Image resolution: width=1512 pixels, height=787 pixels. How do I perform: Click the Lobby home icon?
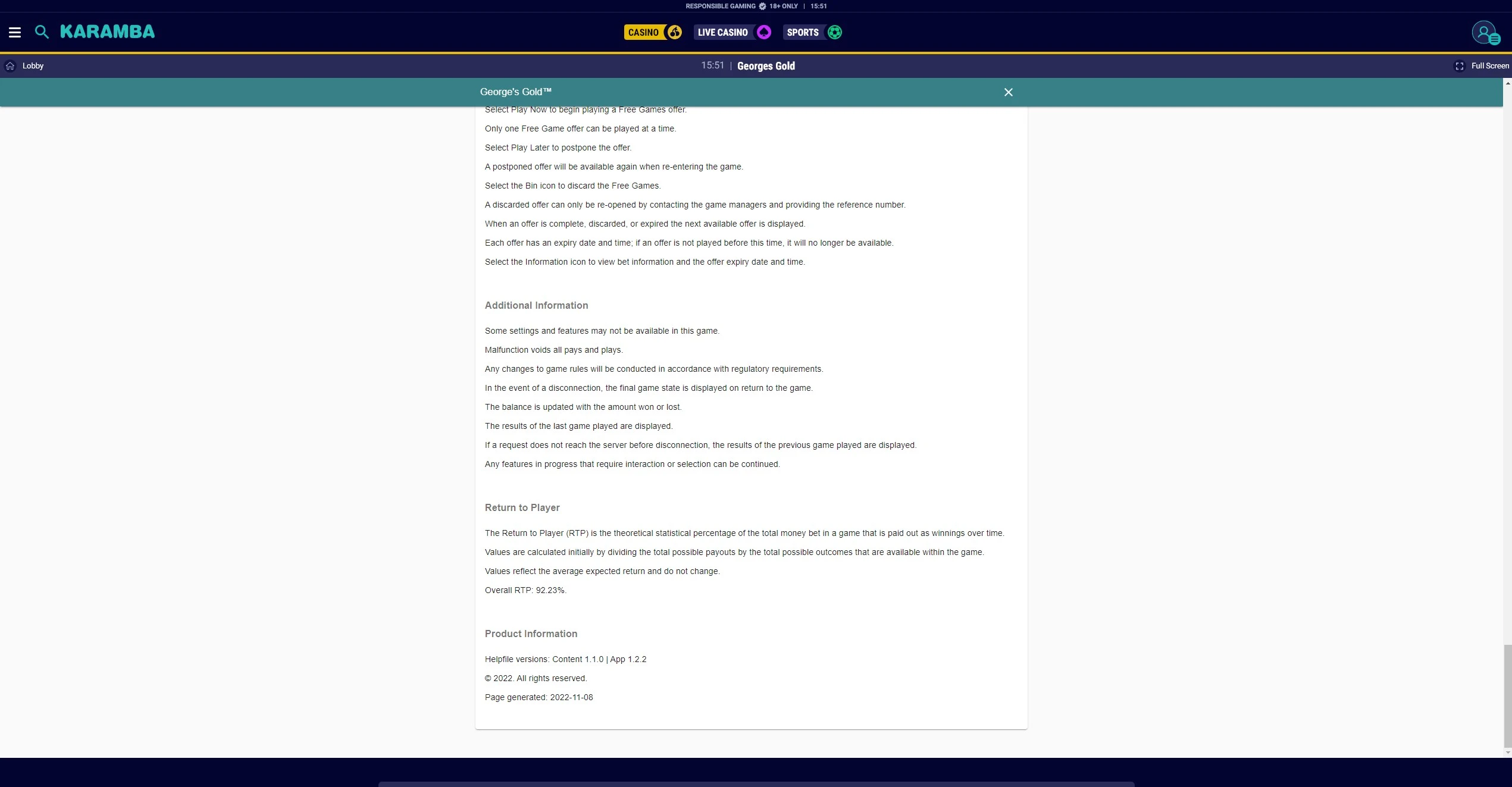10,66
